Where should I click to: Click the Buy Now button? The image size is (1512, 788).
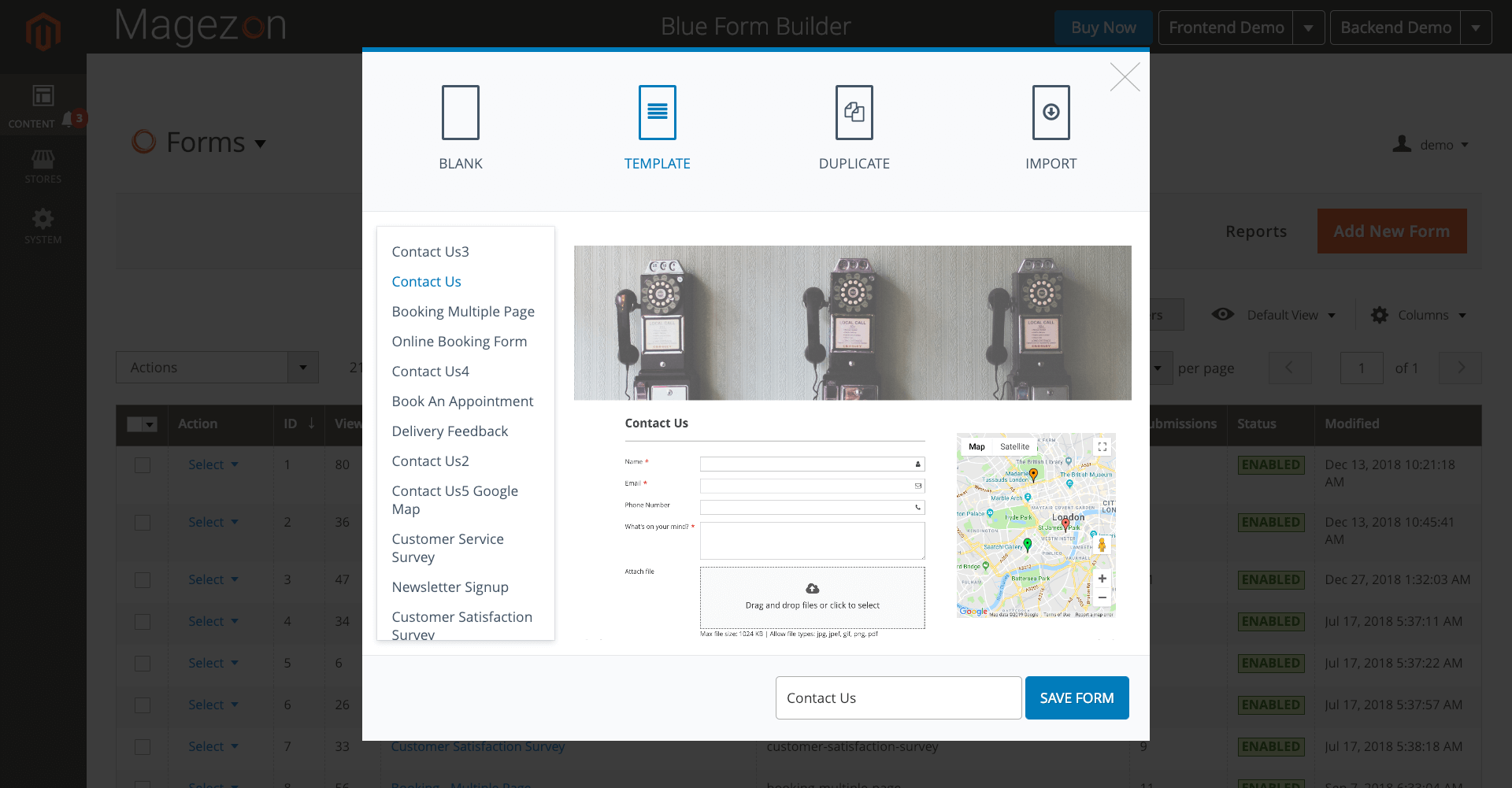(x=1103, y=28)
